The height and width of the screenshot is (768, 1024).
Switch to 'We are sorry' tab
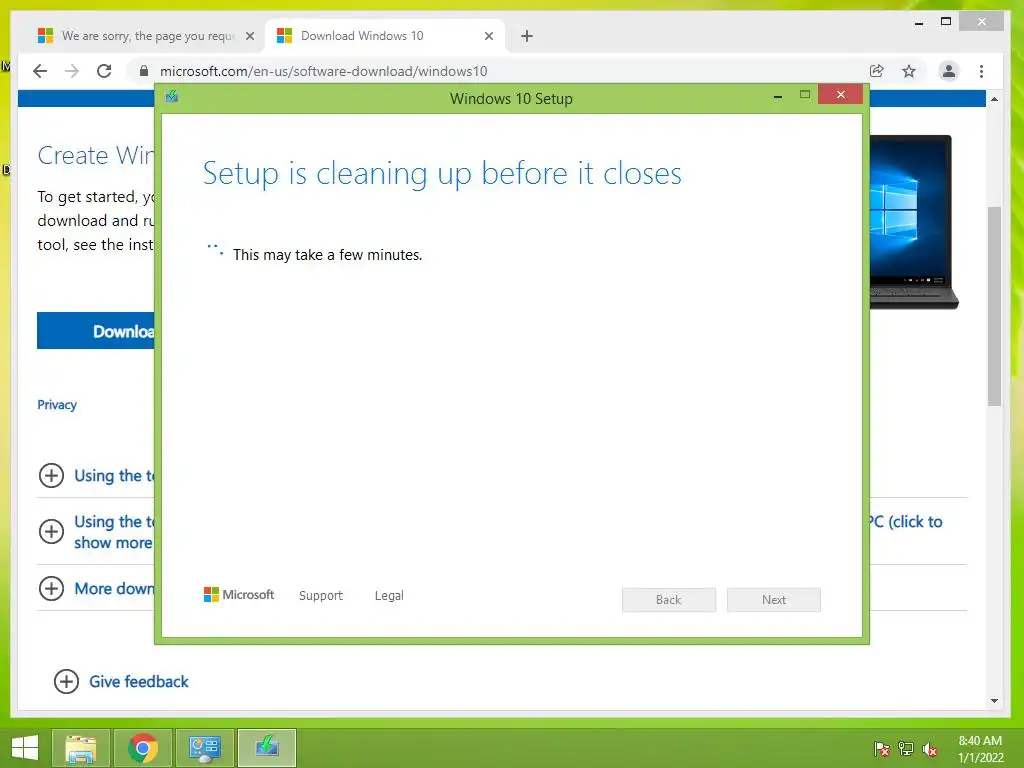[x=146, y=36]
